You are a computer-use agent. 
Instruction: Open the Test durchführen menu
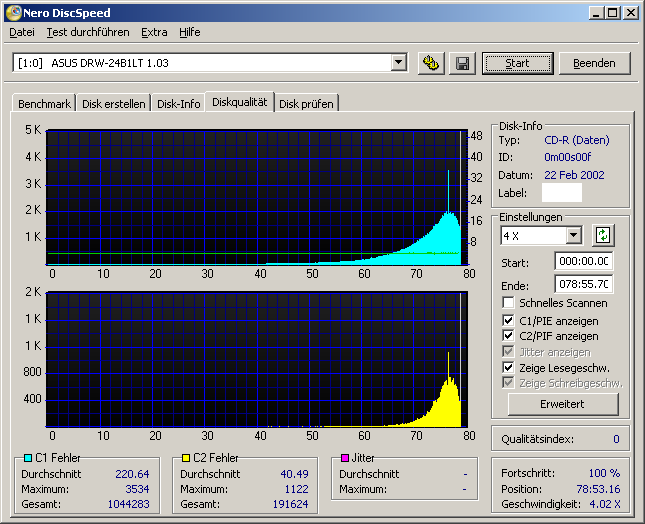click(88, 32)
